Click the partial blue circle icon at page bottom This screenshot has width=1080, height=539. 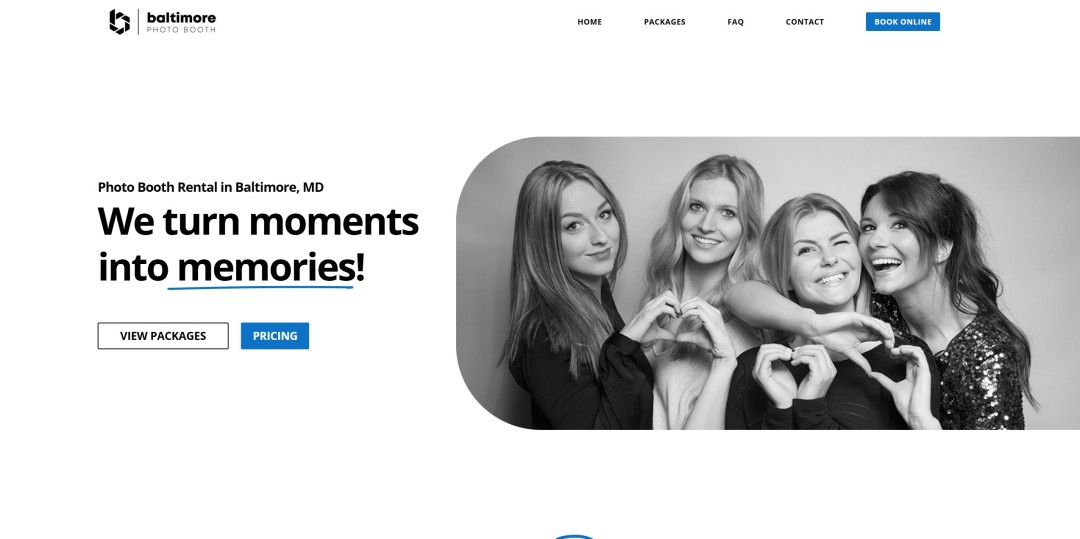click(x=574, y=536)
